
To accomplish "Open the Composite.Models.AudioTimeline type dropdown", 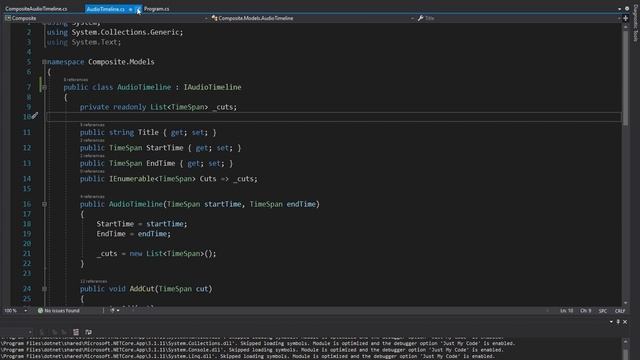I will 312,18.
